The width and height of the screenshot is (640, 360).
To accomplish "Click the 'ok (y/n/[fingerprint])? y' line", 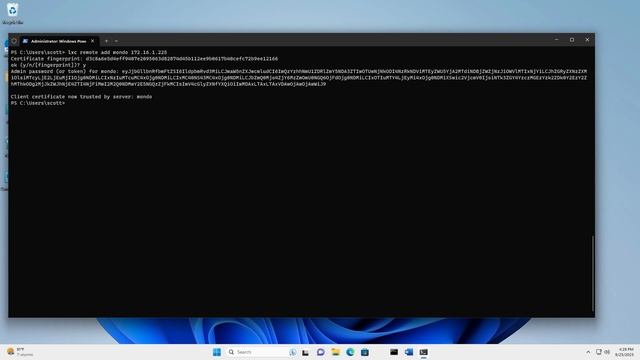I will pyautogui.click(x=49, y=65).
